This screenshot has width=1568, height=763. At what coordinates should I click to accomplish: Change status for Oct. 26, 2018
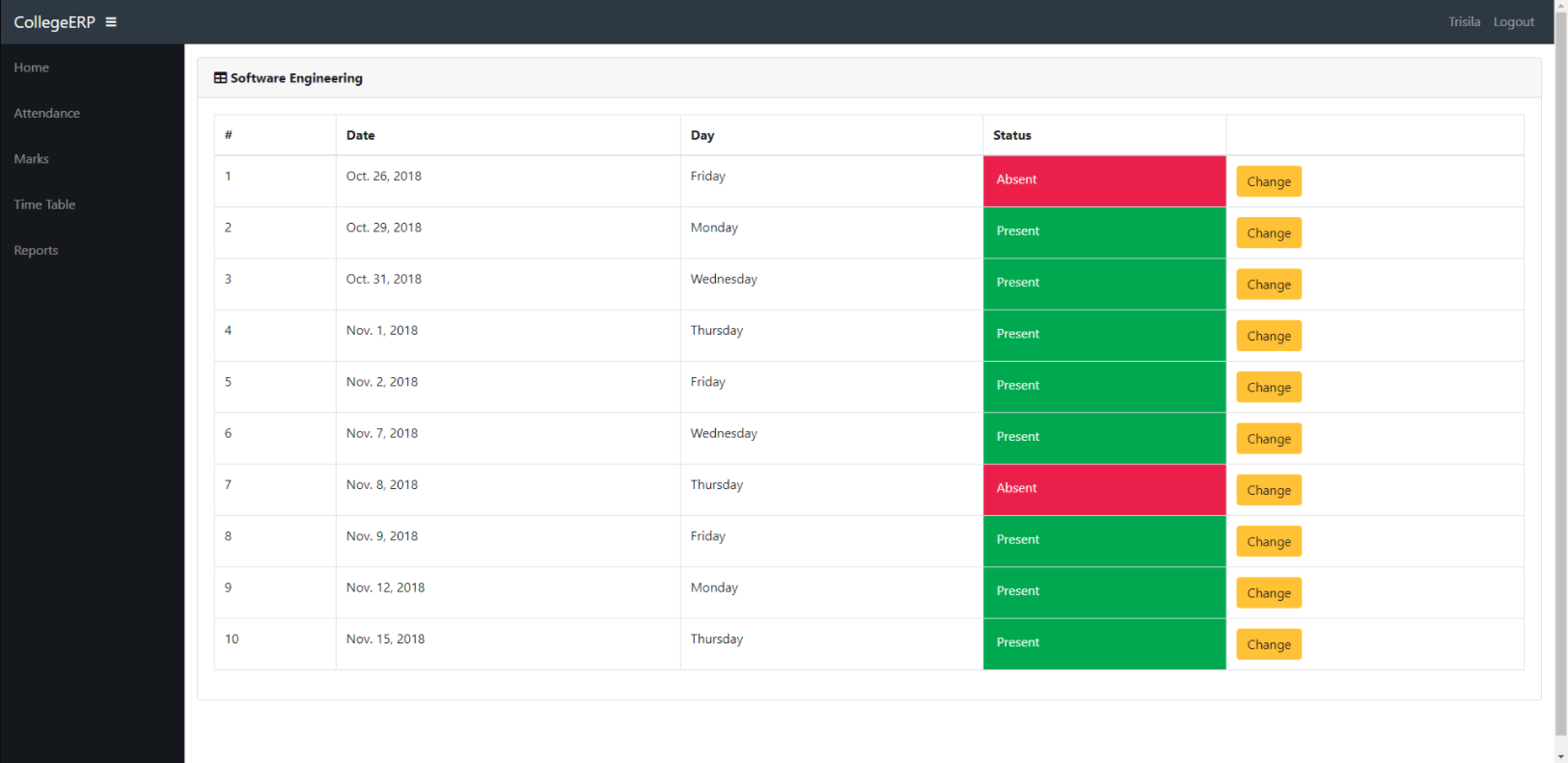[1269, 181]
